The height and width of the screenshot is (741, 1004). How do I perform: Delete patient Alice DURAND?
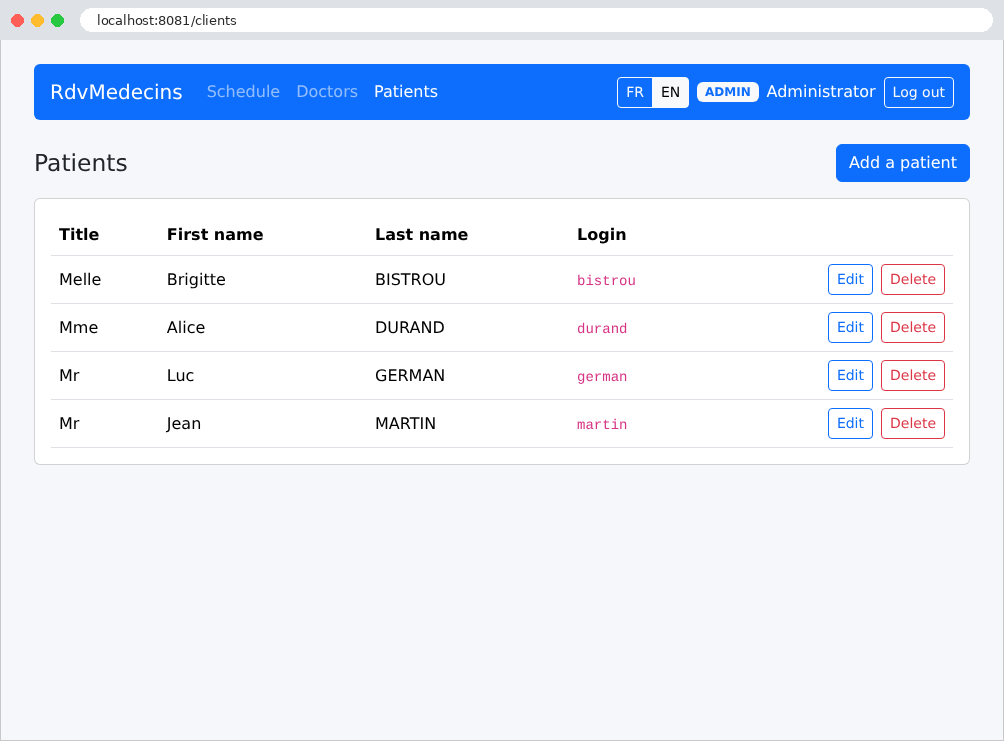pos(913,327)
